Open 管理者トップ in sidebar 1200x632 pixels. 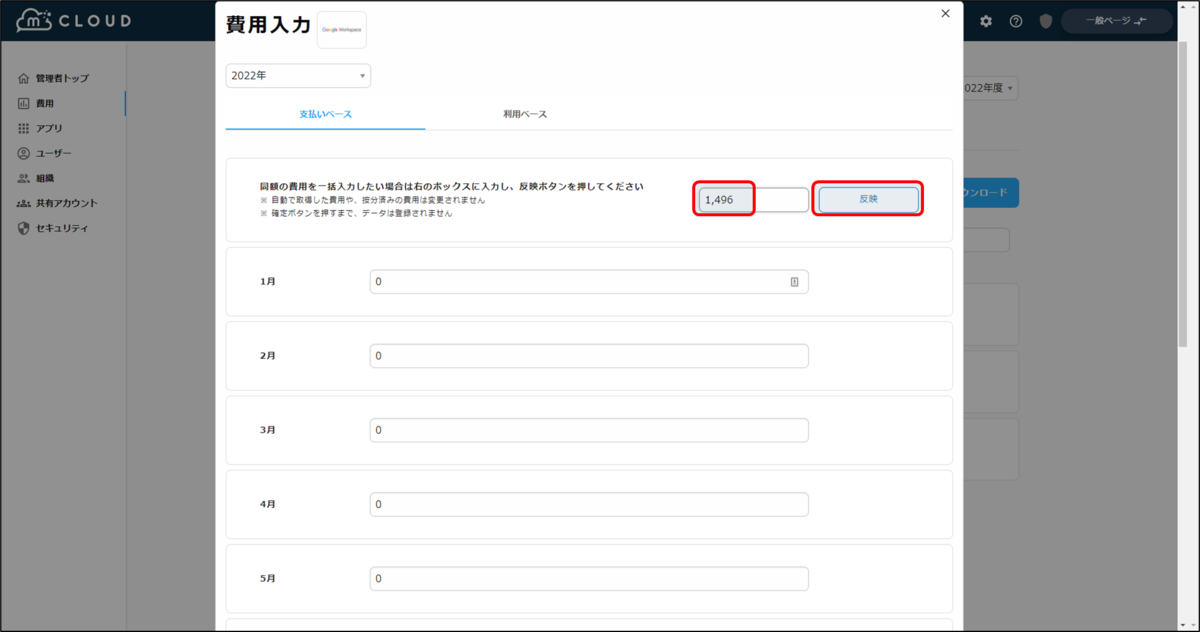click(x=62, y=78)
